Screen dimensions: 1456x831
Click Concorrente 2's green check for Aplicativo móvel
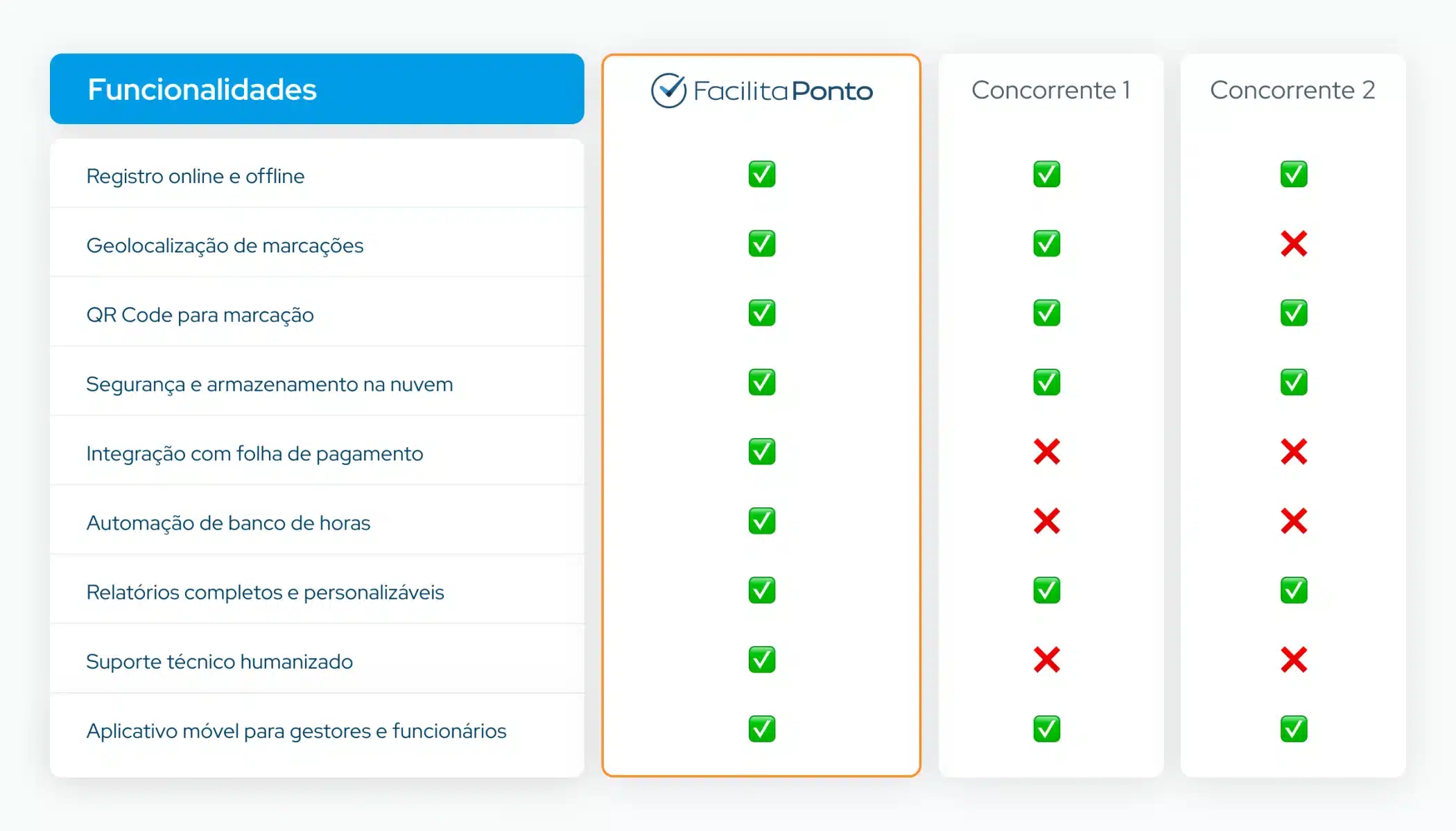[x=1294, y=728]
